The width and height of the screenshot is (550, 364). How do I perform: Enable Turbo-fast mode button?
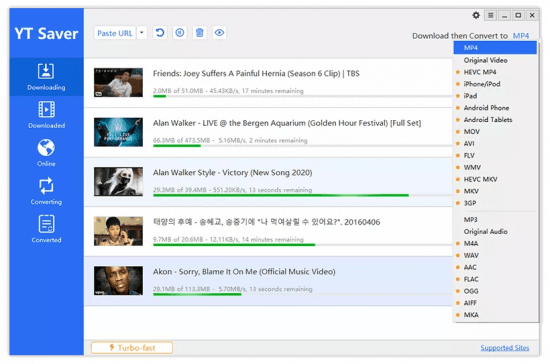click(132, 348)
